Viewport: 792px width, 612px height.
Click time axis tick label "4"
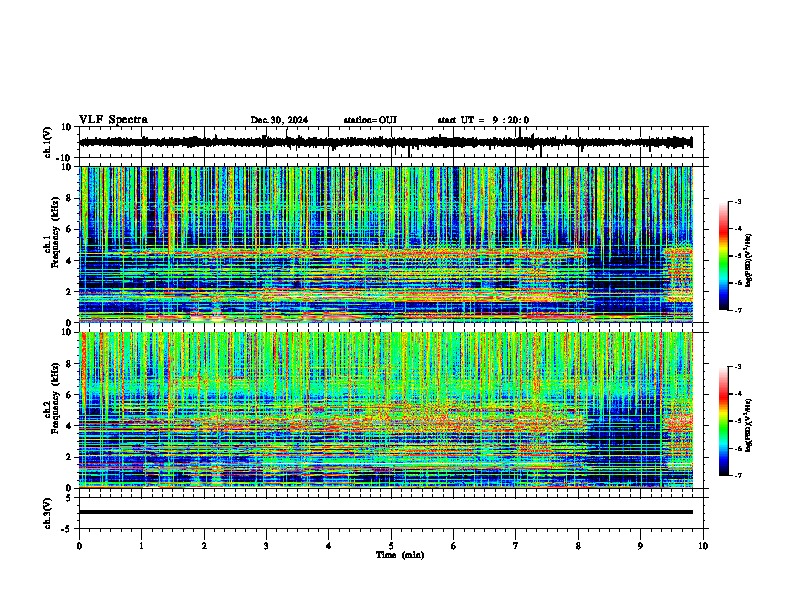[x=329, y=546]
